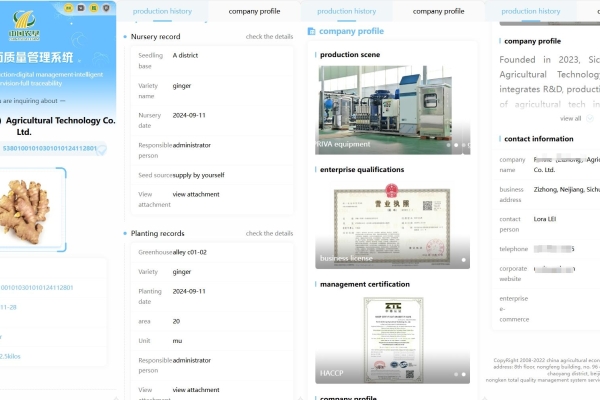Click the blurred telephone number
Screen dimensions: 600x400
click(554, 249)
